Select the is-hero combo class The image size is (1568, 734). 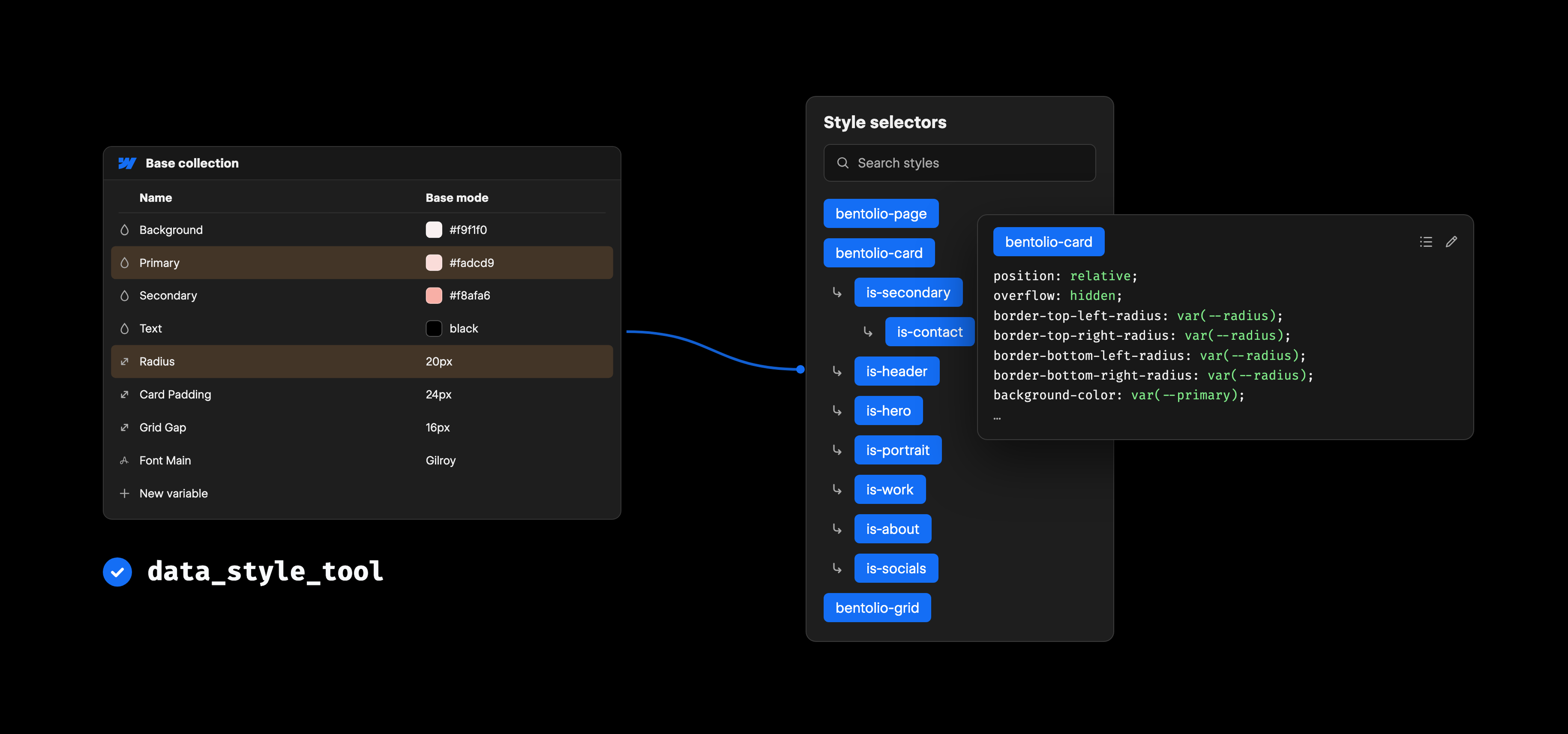pos(888,411)
